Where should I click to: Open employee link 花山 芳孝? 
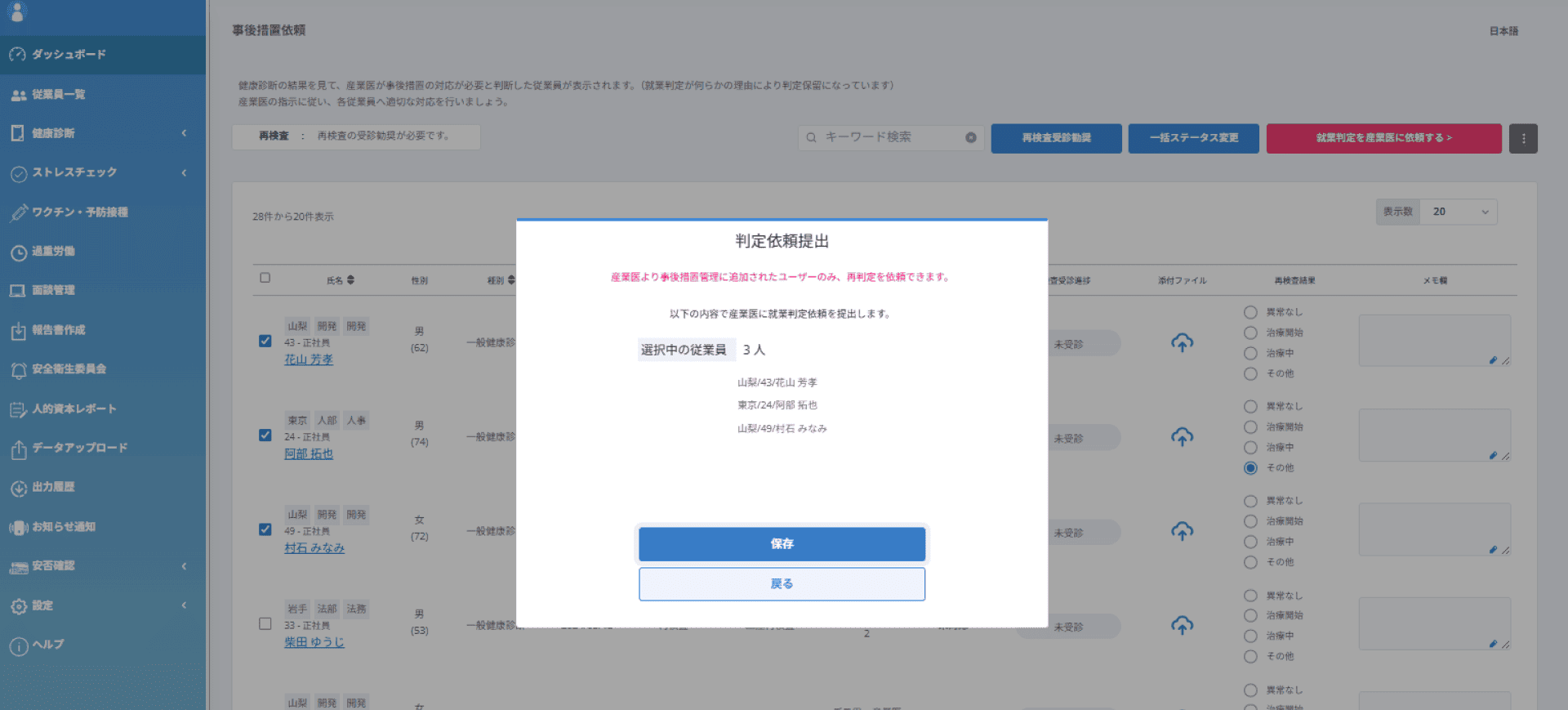[309, 359]
